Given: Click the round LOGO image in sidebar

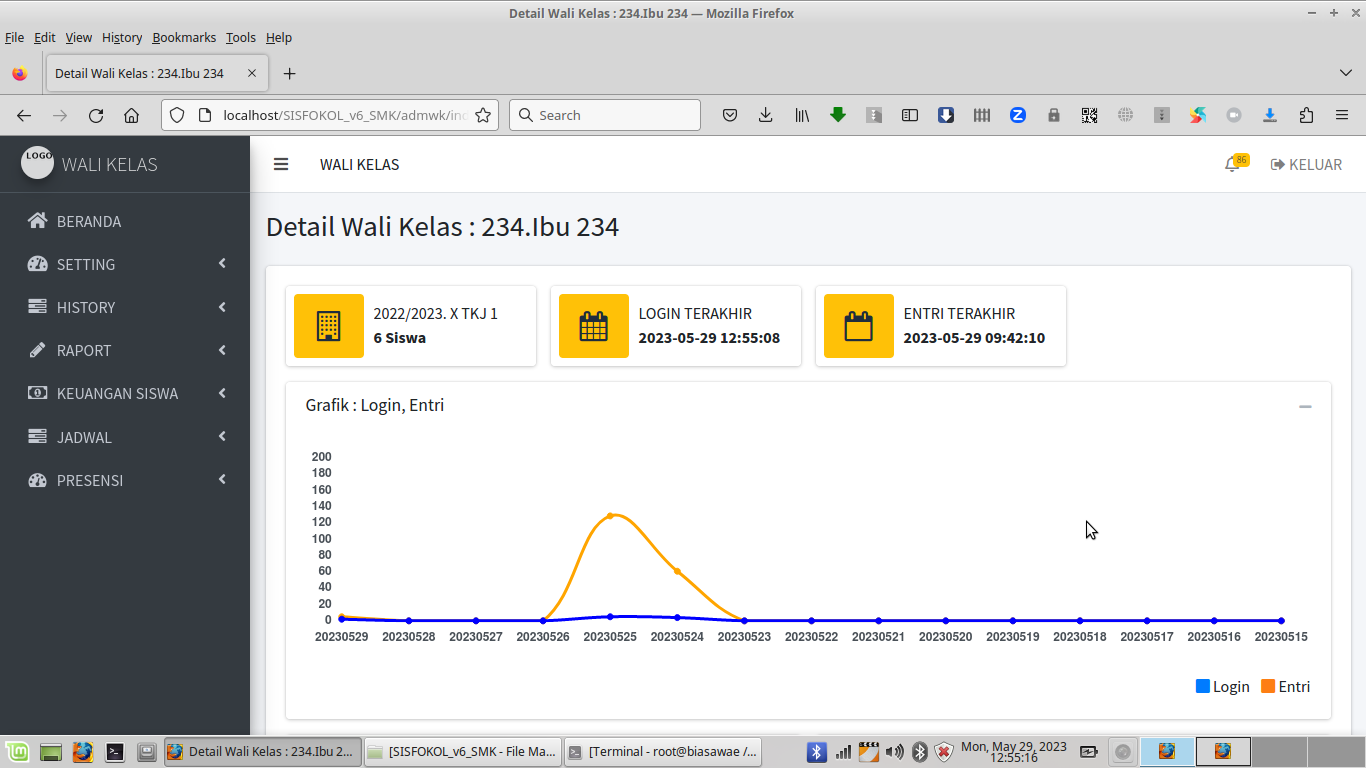Looking at the screenshot, I should (x=38, y=162).
